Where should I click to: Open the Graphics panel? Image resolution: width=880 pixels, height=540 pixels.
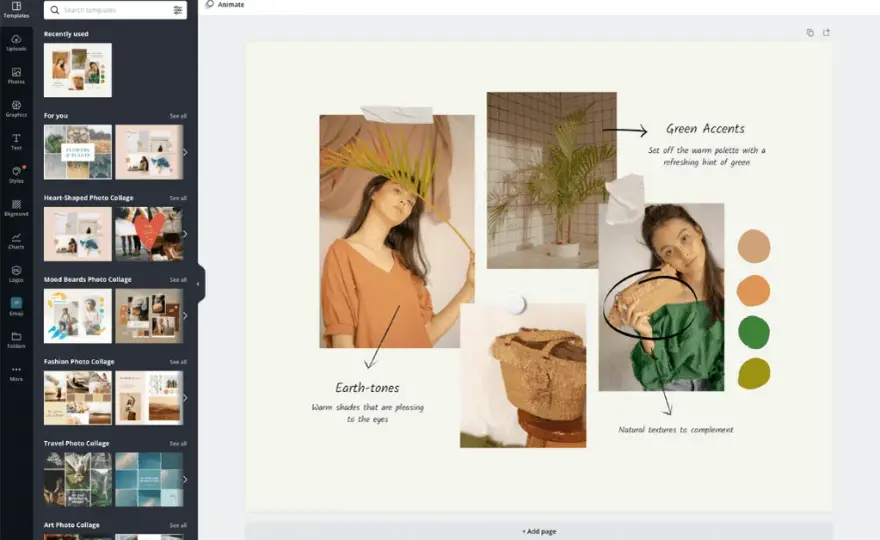tap(16, 109)
